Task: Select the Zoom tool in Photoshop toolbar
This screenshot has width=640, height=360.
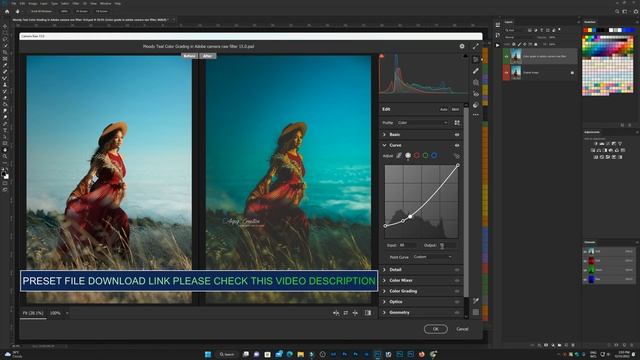Action: (x=5, y=156)
